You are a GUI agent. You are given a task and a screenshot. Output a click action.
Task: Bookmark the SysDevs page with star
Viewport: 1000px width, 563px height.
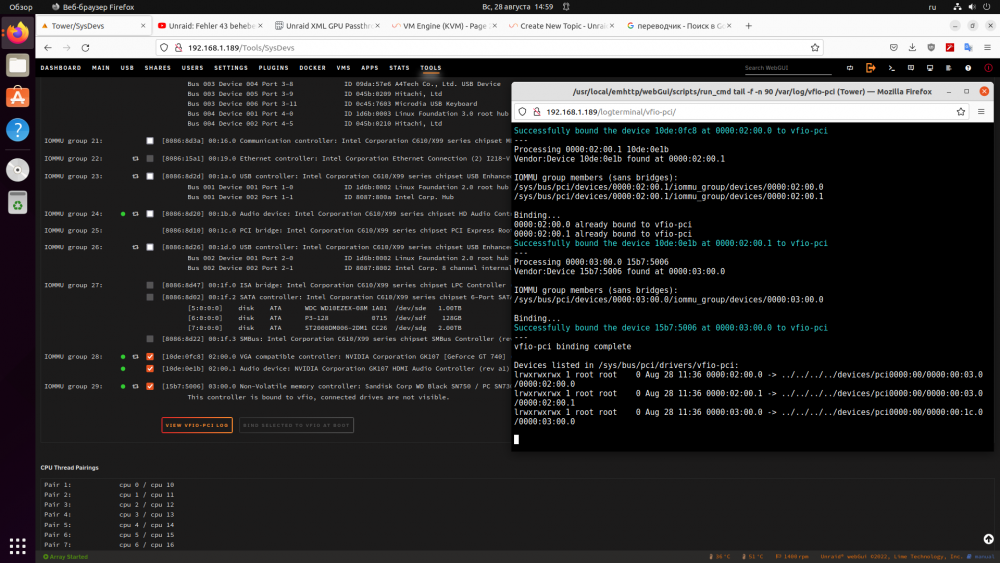[x=814, y=47]
